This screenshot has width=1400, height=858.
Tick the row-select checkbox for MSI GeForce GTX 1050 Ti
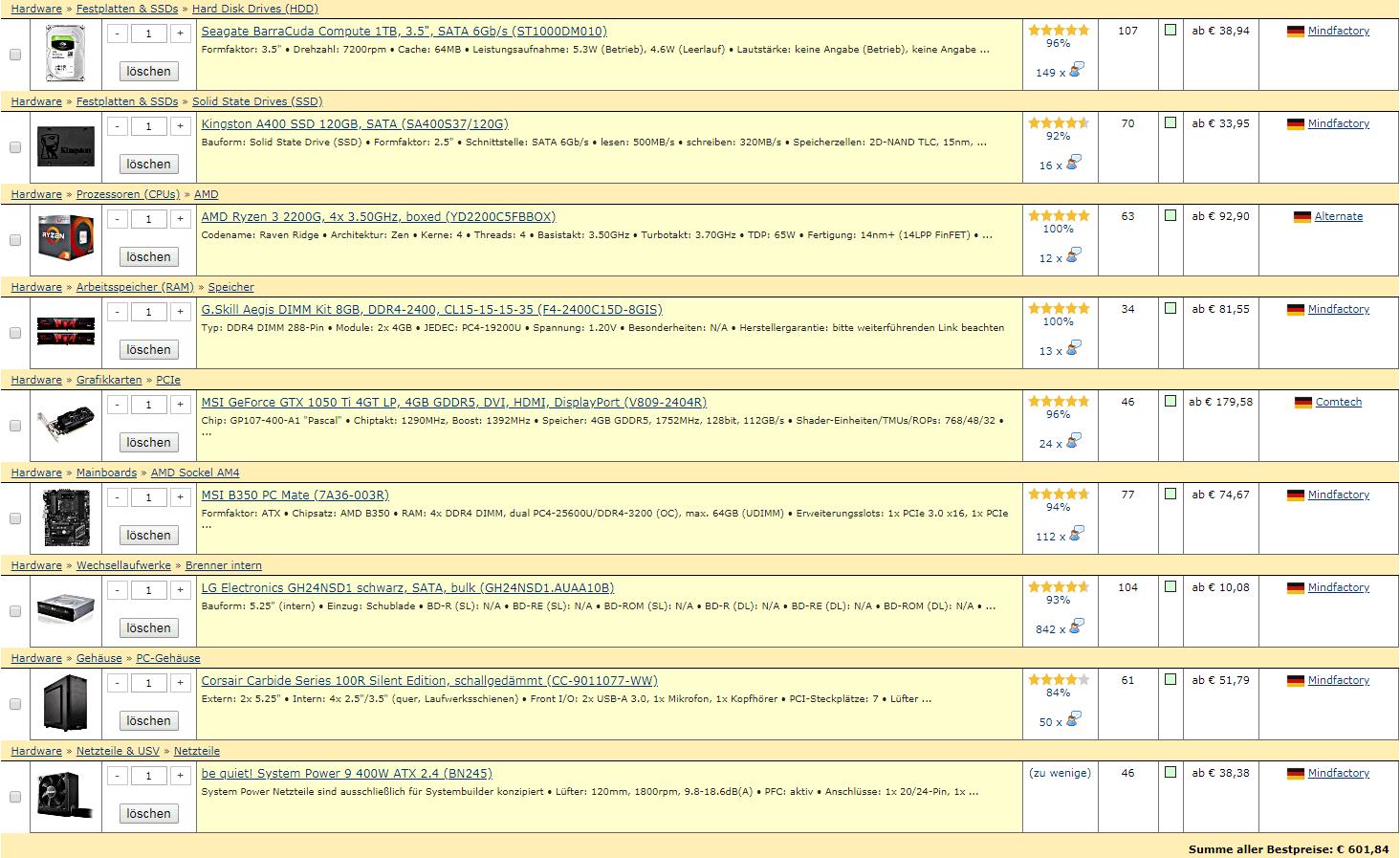click(x=15, y=426)
